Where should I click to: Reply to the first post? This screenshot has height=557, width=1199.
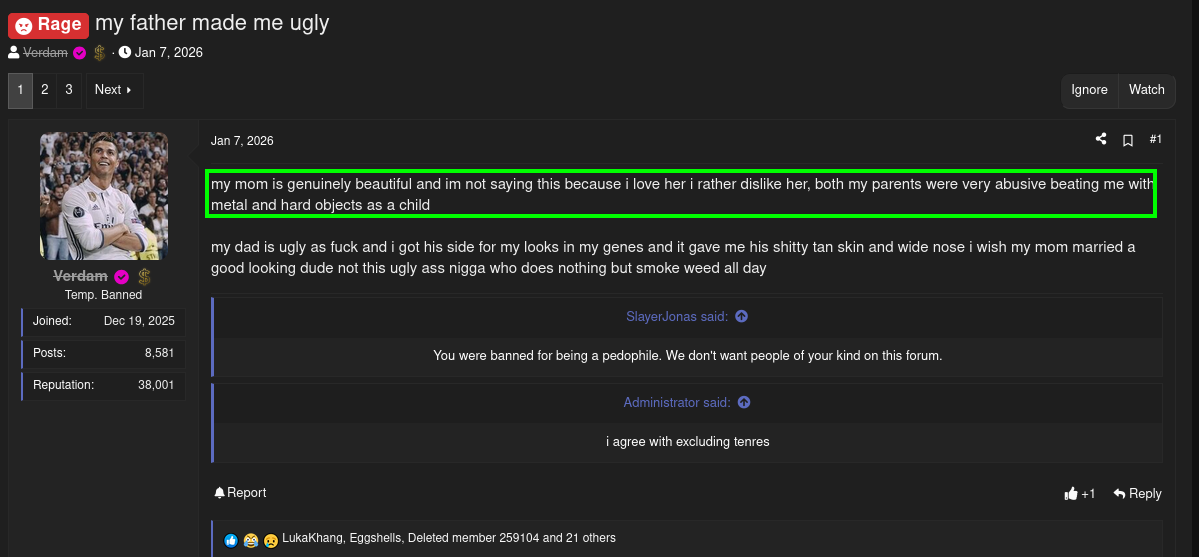click(x=1137, y=493)
